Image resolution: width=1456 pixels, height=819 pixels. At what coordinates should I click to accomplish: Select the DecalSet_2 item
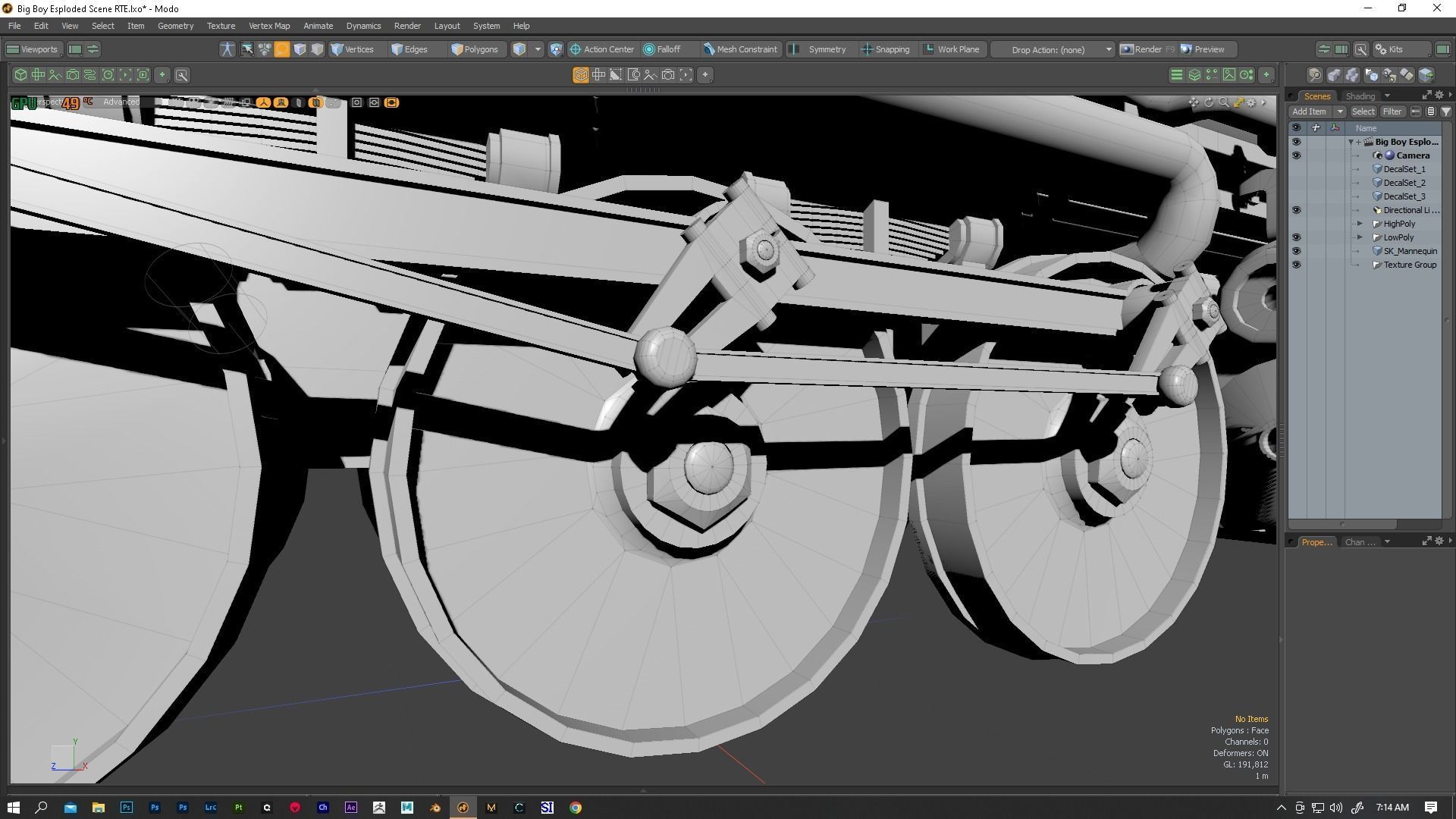pos(1404,183)
